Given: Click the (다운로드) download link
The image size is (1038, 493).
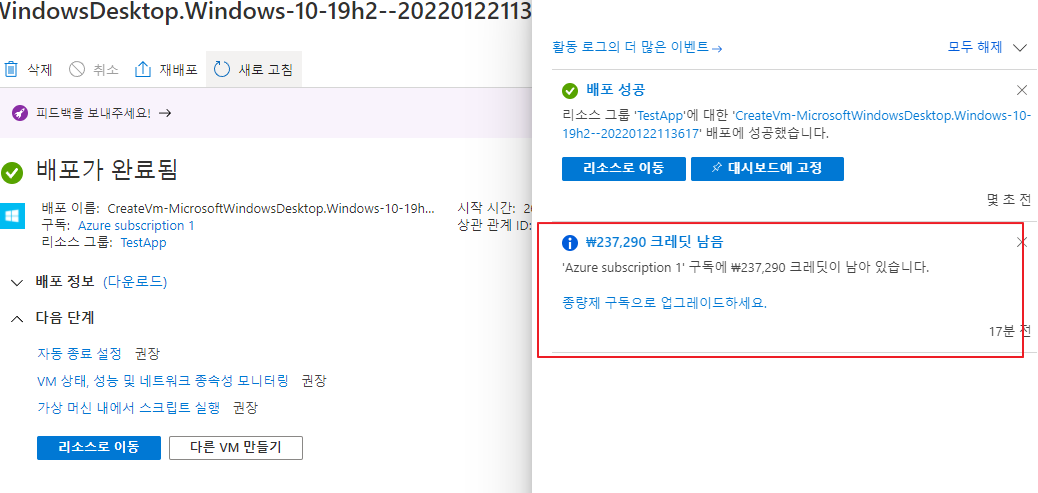Looking at the screenshot, I should coord(135,283).
